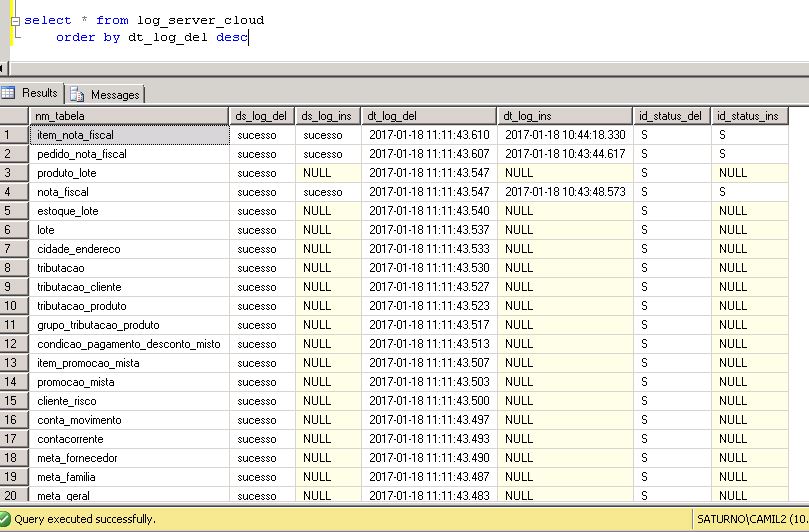Image resolution: width=809 pixels, height=532 pixels.
Task: Select the ds_log_del column header
Action: click(x=262, y=116)
